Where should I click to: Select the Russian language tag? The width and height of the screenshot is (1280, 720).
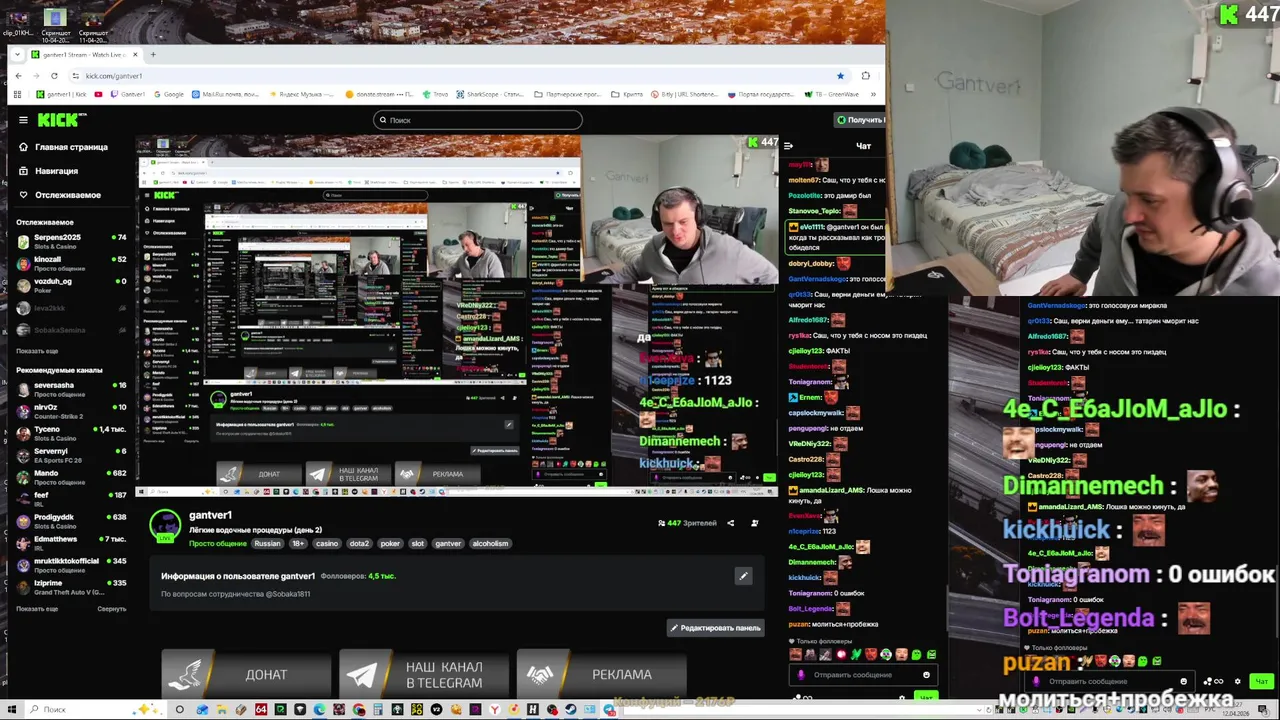[x=267, y=543]
